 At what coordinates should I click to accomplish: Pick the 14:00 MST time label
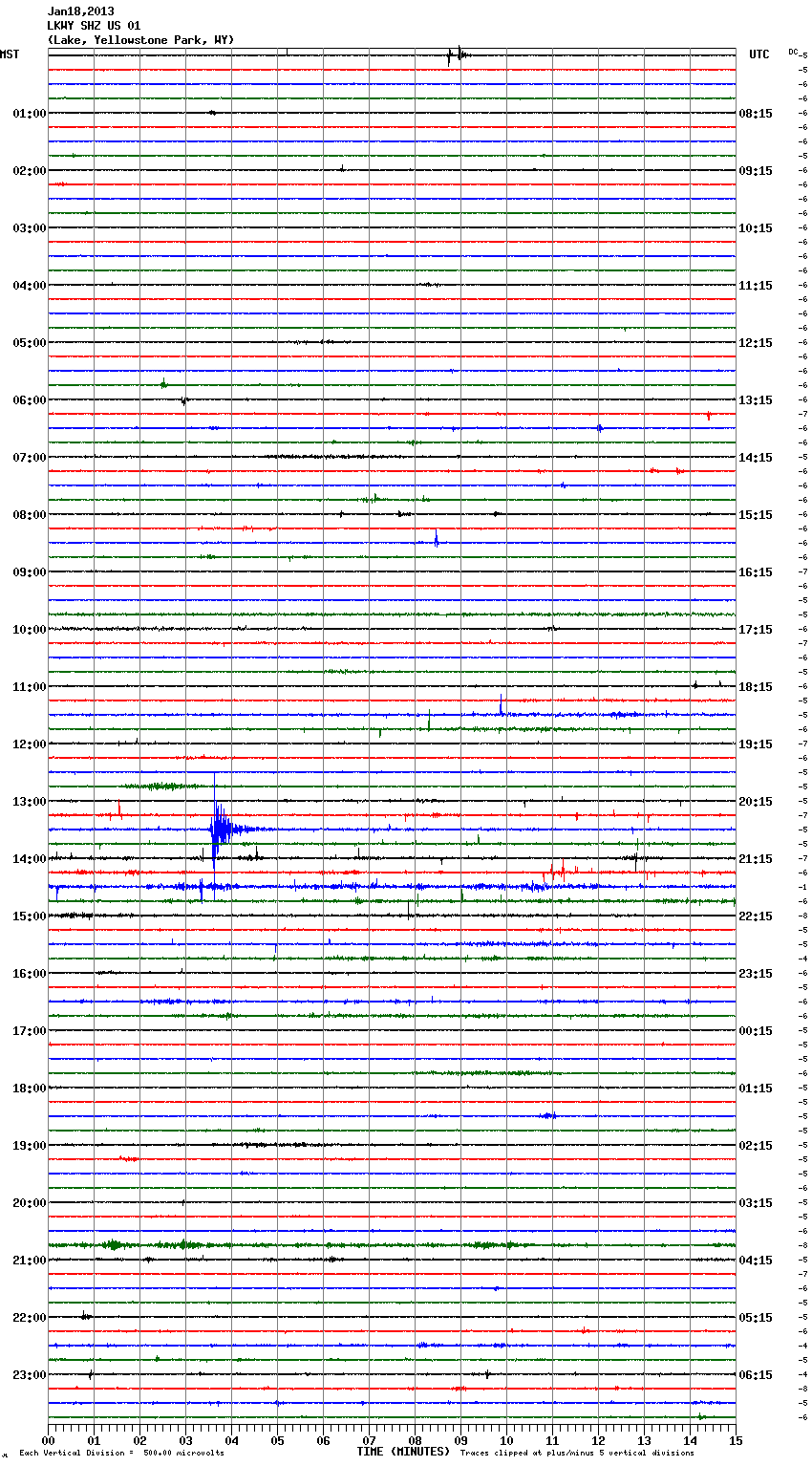pos(30,859)
